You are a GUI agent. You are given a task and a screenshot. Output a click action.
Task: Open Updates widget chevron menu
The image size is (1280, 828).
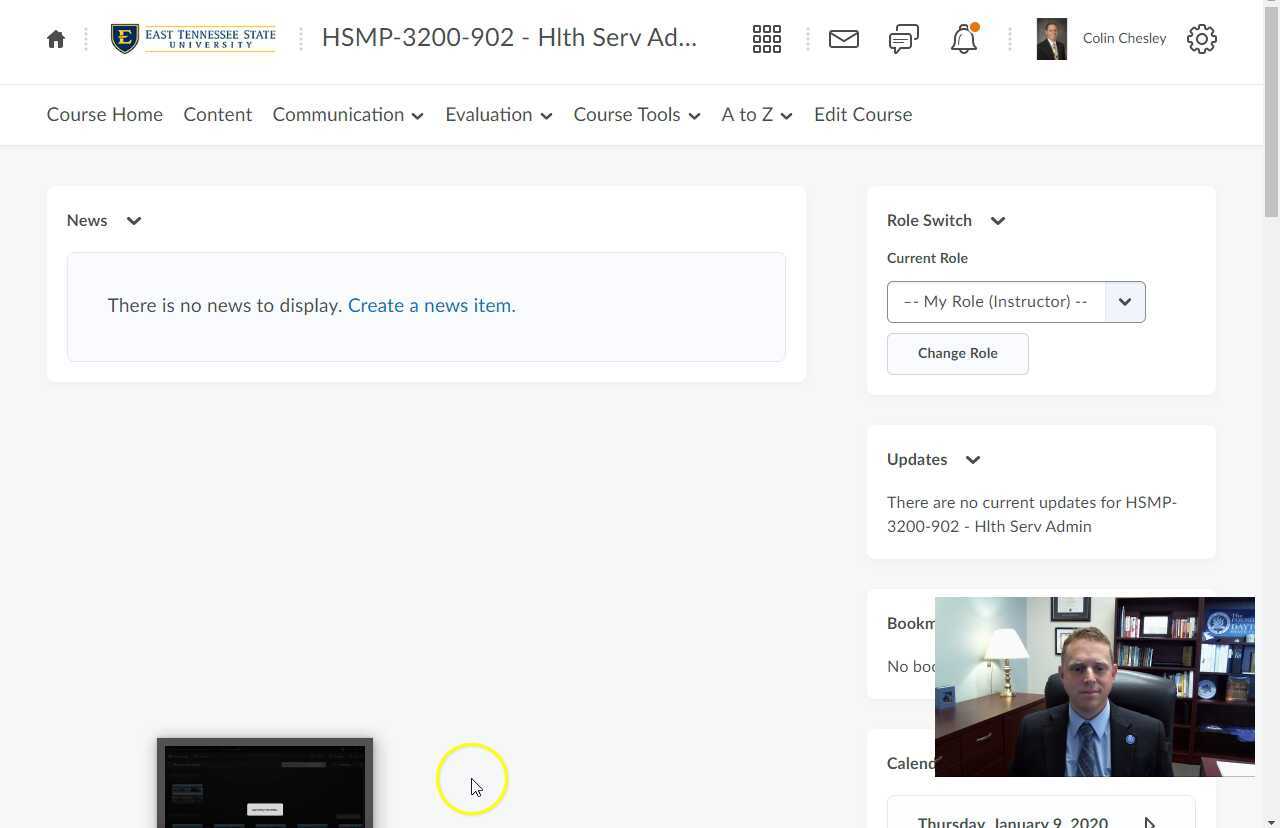(972, 460)
